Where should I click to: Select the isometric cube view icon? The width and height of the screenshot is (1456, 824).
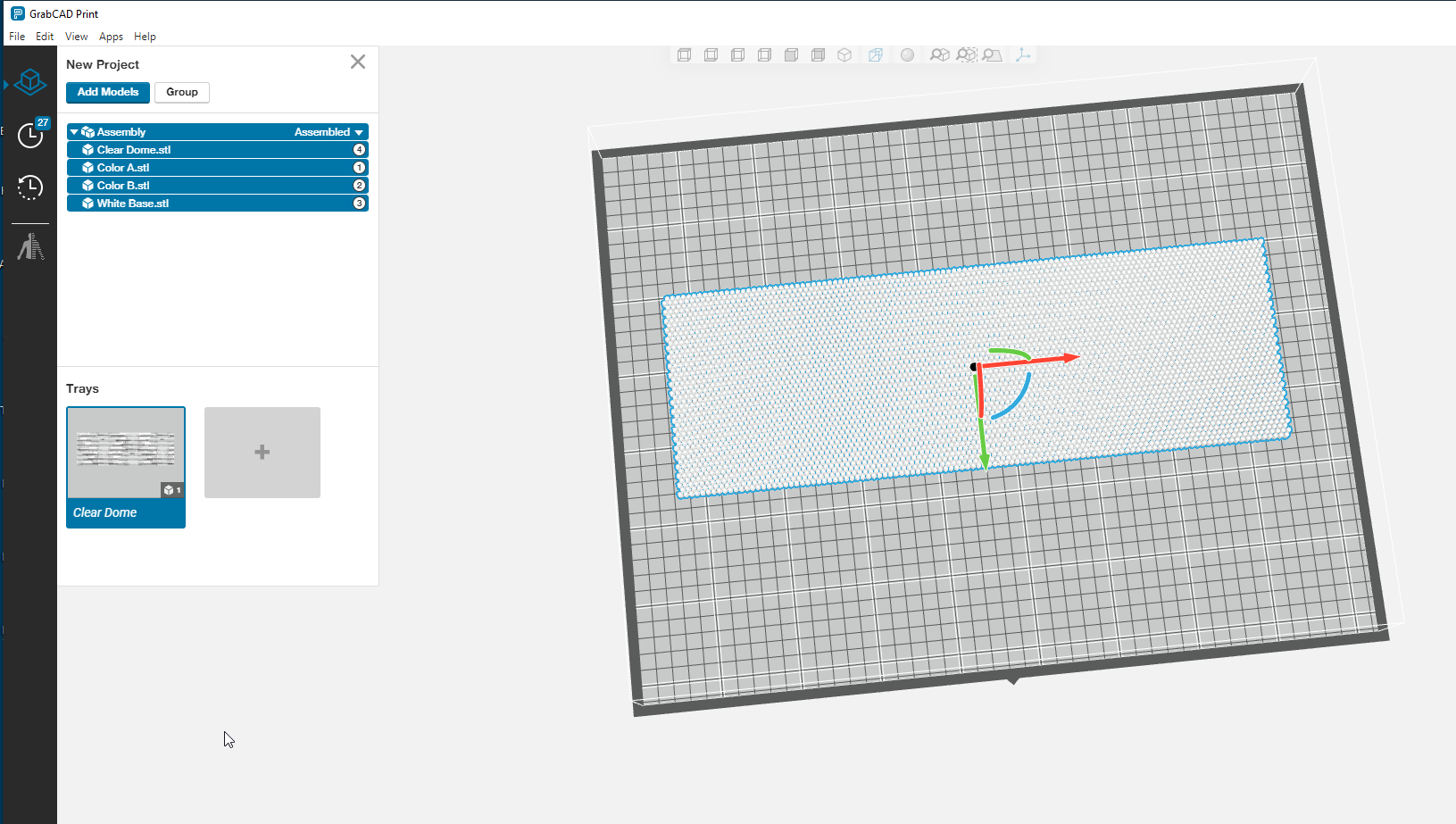click(844, 55)
